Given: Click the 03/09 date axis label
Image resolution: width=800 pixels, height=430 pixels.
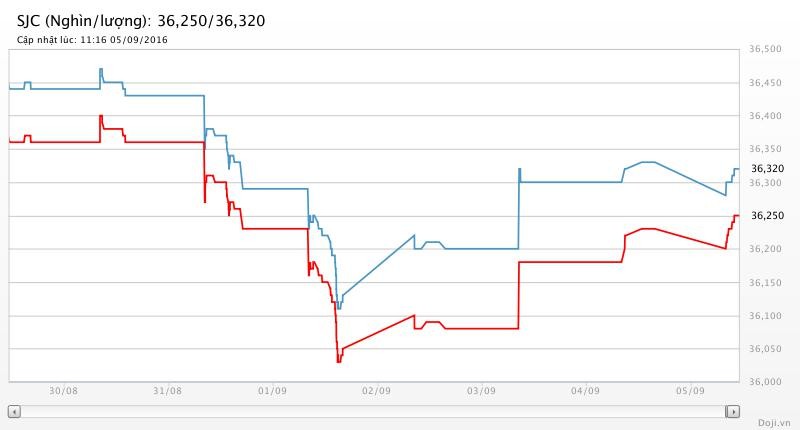Looking at the screenshot, I should (x=480, y=391).
